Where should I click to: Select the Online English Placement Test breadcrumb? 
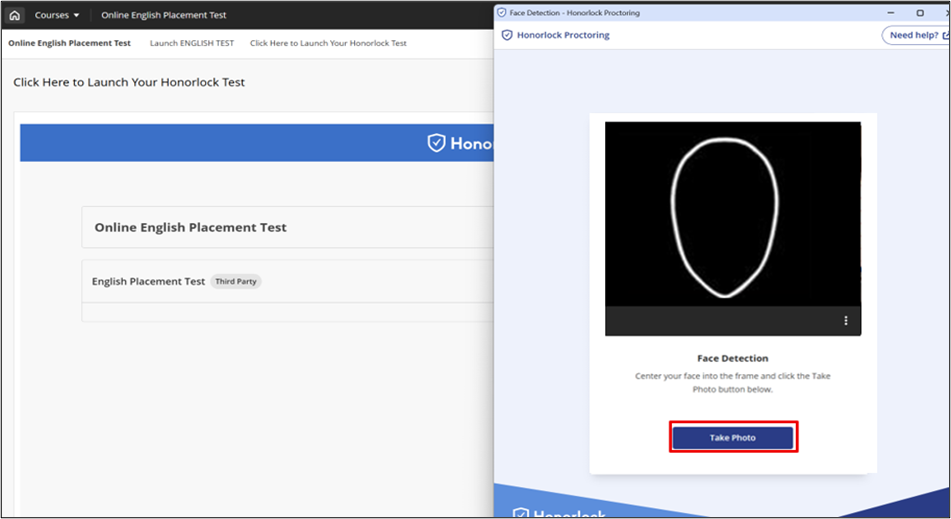69,43
